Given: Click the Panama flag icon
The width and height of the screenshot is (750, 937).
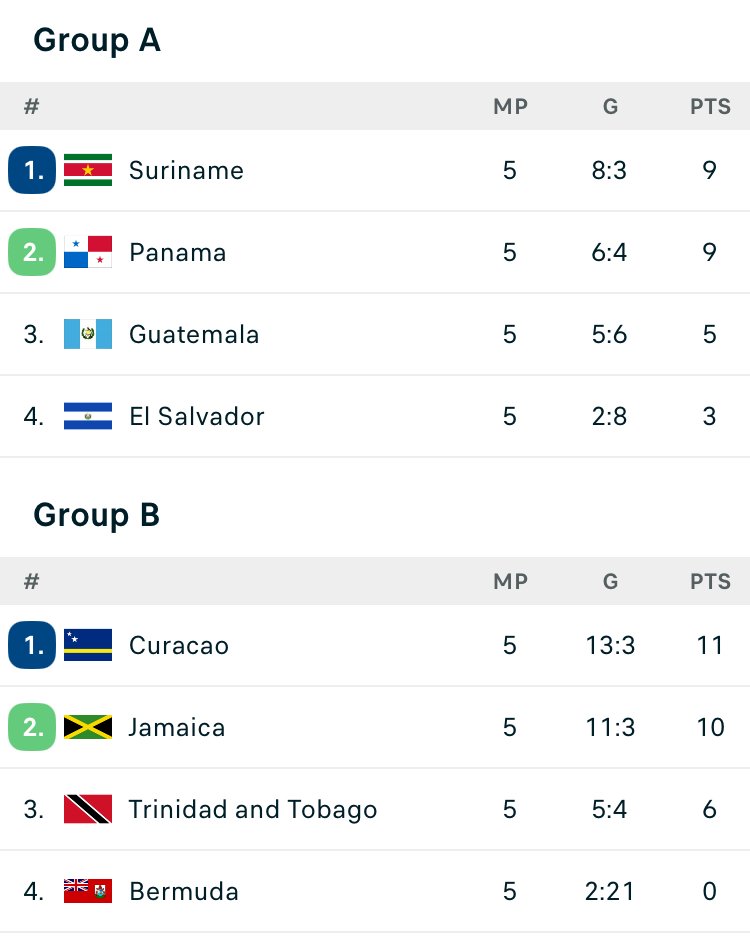Looking at the screenshot, I should (88, 252).
